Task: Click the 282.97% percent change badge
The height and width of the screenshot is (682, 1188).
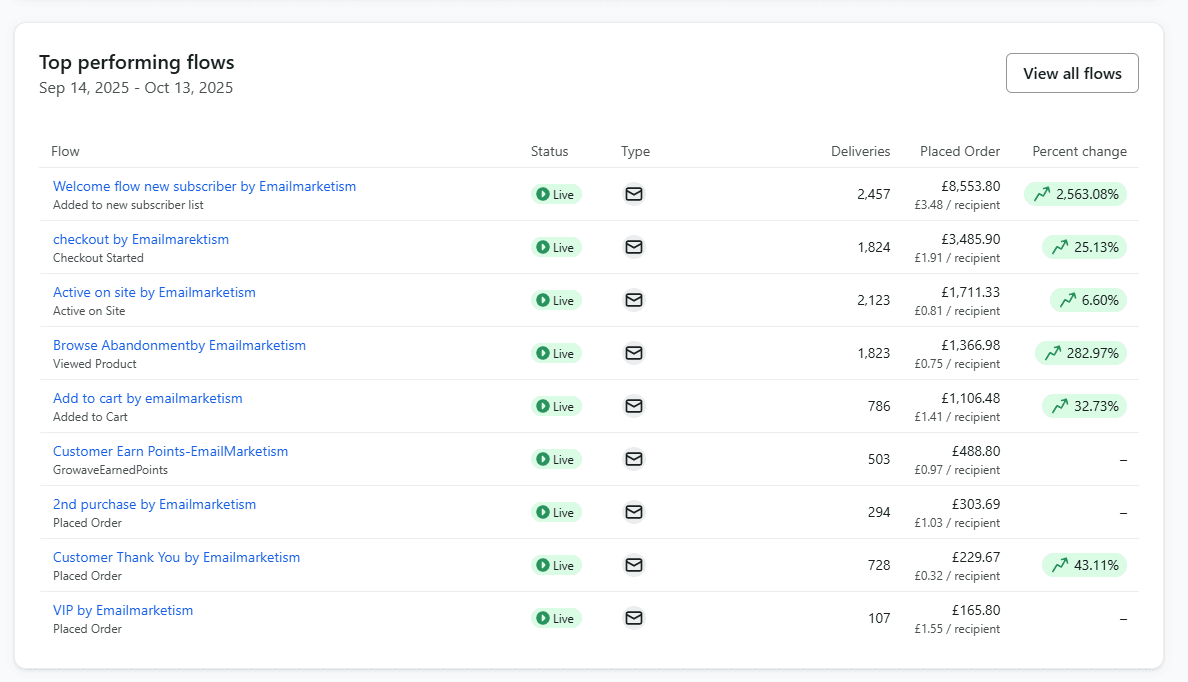Action: click(1081, 353)
